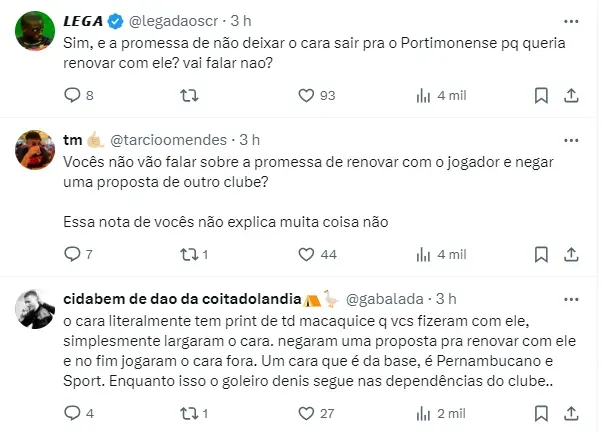Image resolution: width=604 pixels, height=431 pixels.
Task: Share LEGA's tweet
Action: pos(572,95)
